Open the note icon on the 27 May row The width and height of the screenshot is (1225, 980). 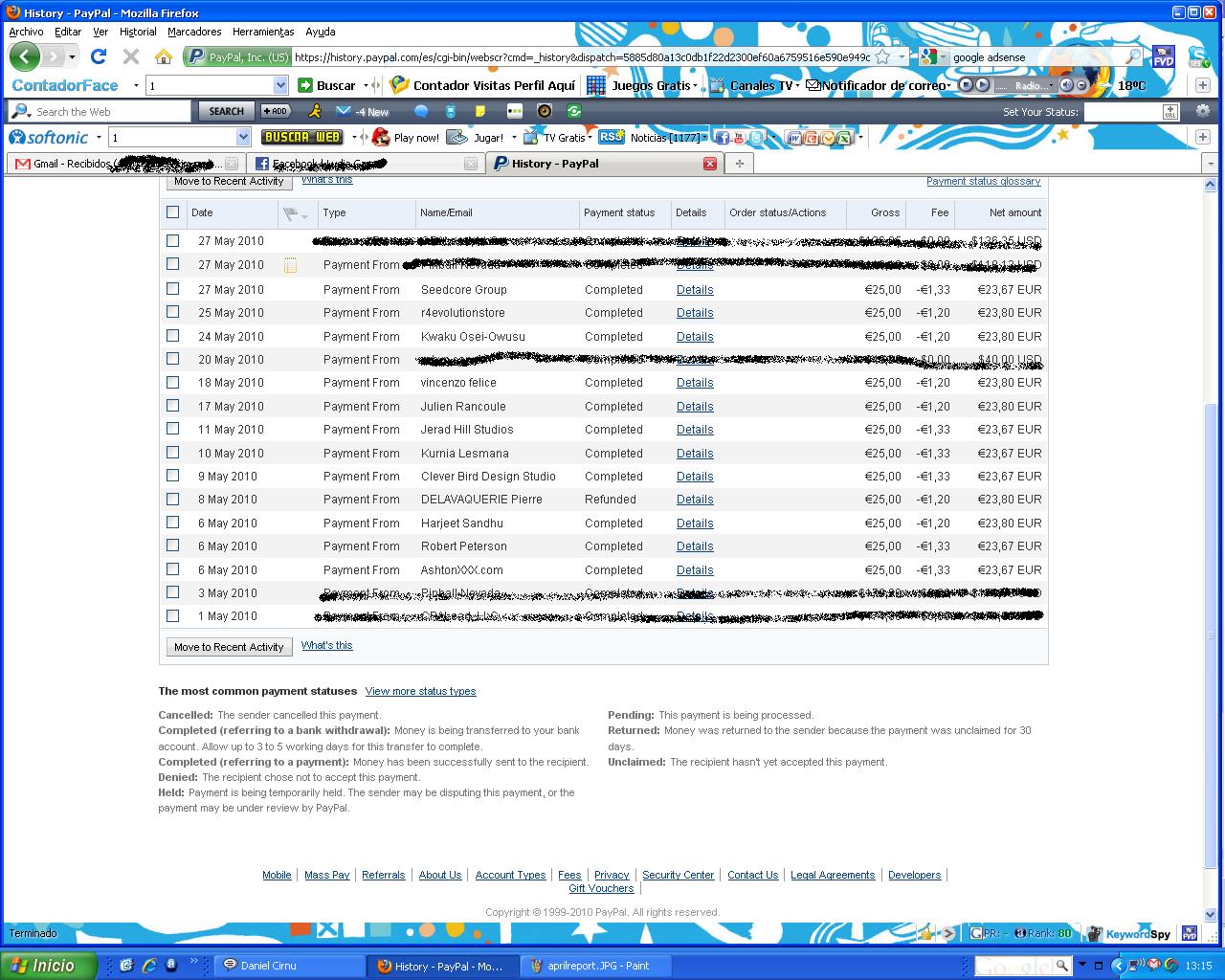click(290, 265)
